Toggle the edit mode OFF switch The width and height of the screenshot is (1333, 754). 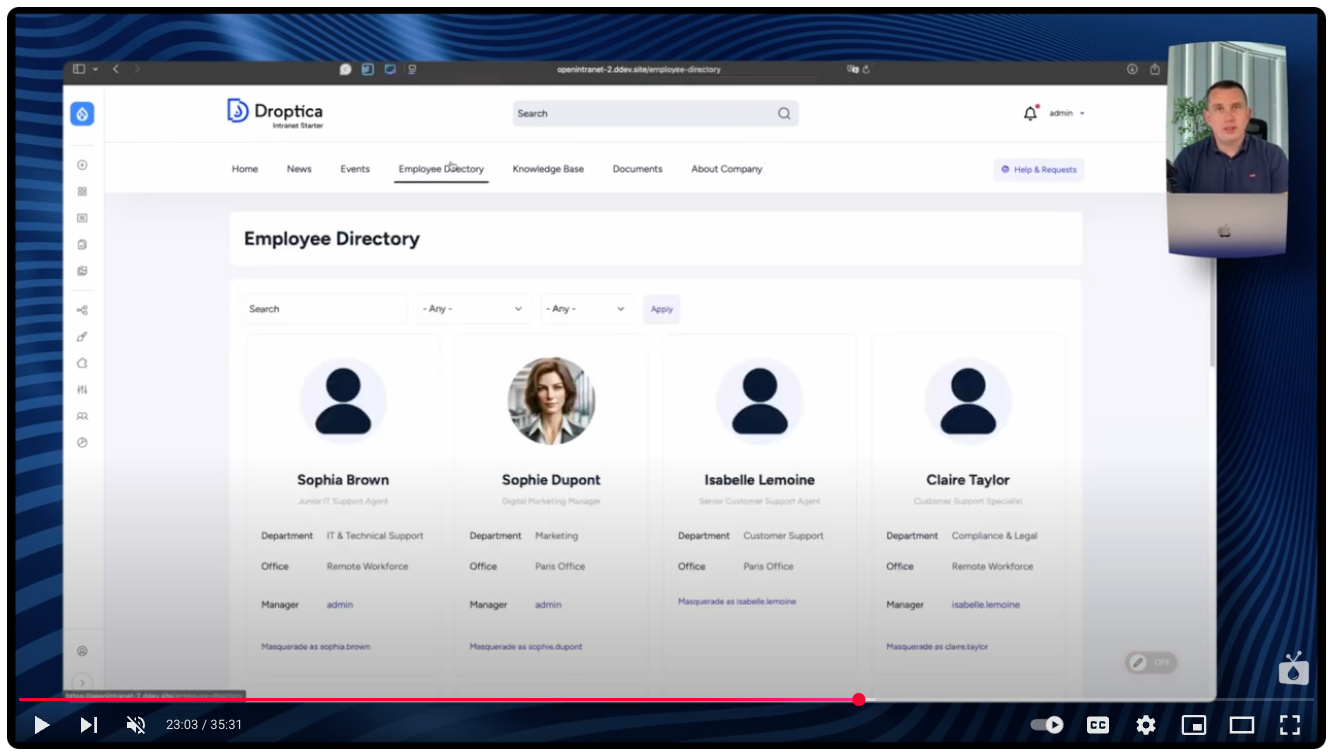[1150, 663]
